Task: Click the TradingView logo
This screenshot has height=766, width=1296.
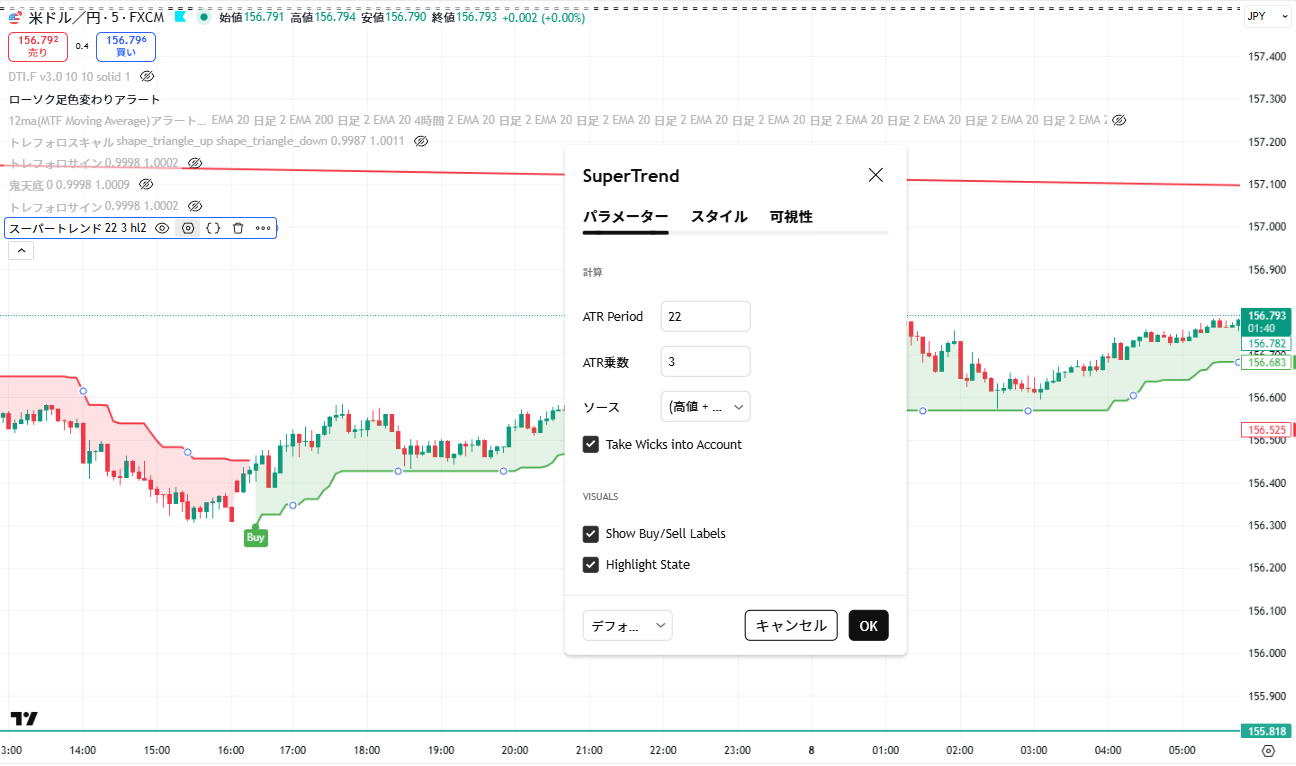Action: [25, 718]
